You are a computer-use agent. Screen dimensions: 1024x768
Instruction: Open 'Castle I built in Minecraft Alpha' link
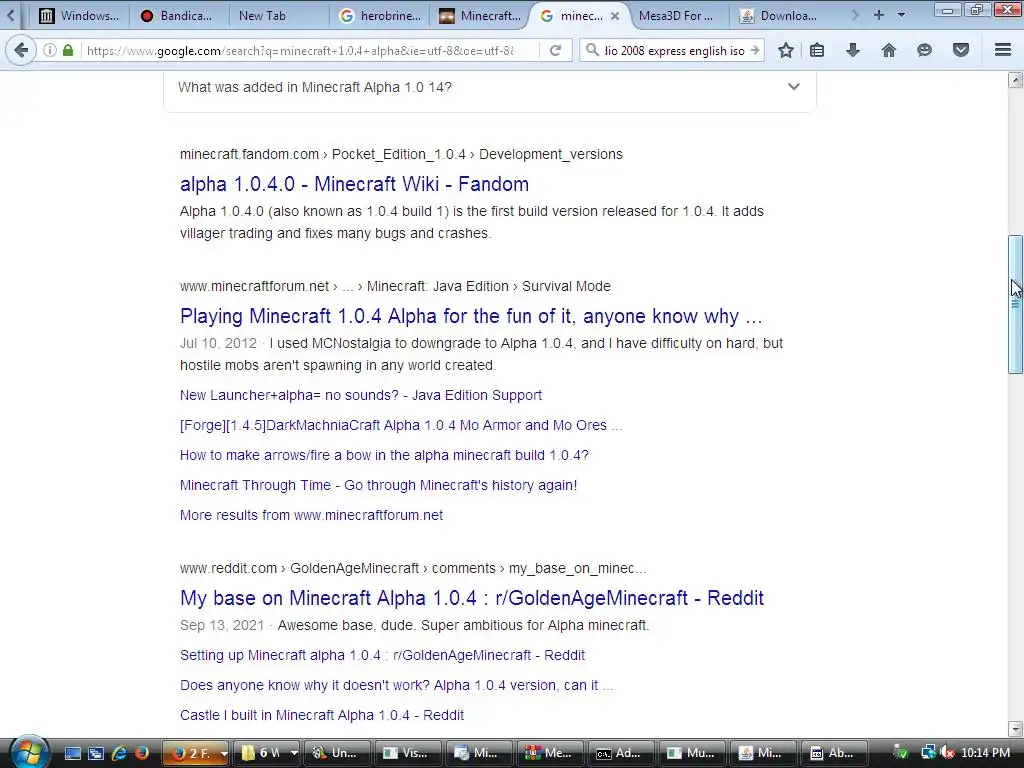pos(322,715)
